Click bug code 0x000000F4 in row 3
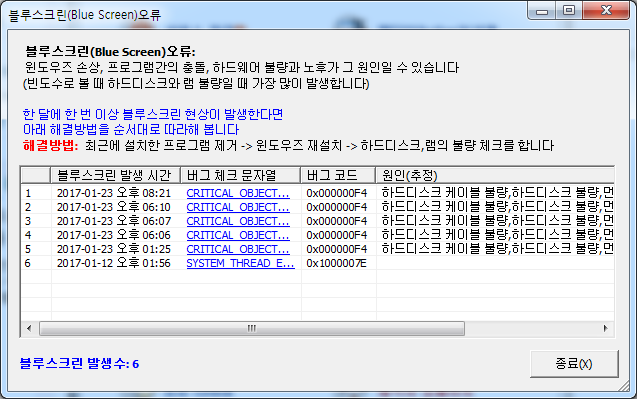The height and width of the screenshot is (399, 637). click(336, 221)
